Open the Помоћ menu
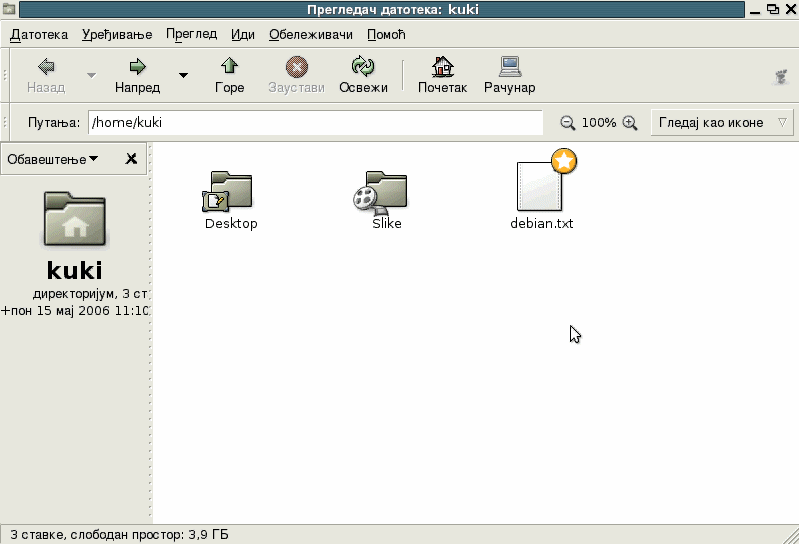799x544 pixels. (386, 35)
